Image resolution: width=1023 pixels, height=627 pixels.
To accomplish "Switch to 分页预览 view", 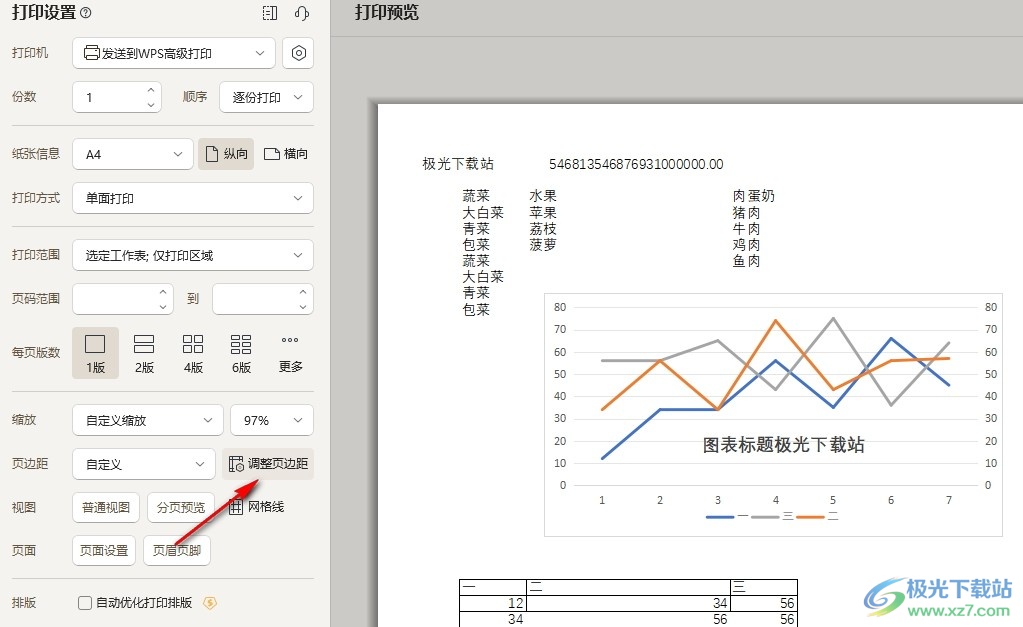I will pos(181,507).
